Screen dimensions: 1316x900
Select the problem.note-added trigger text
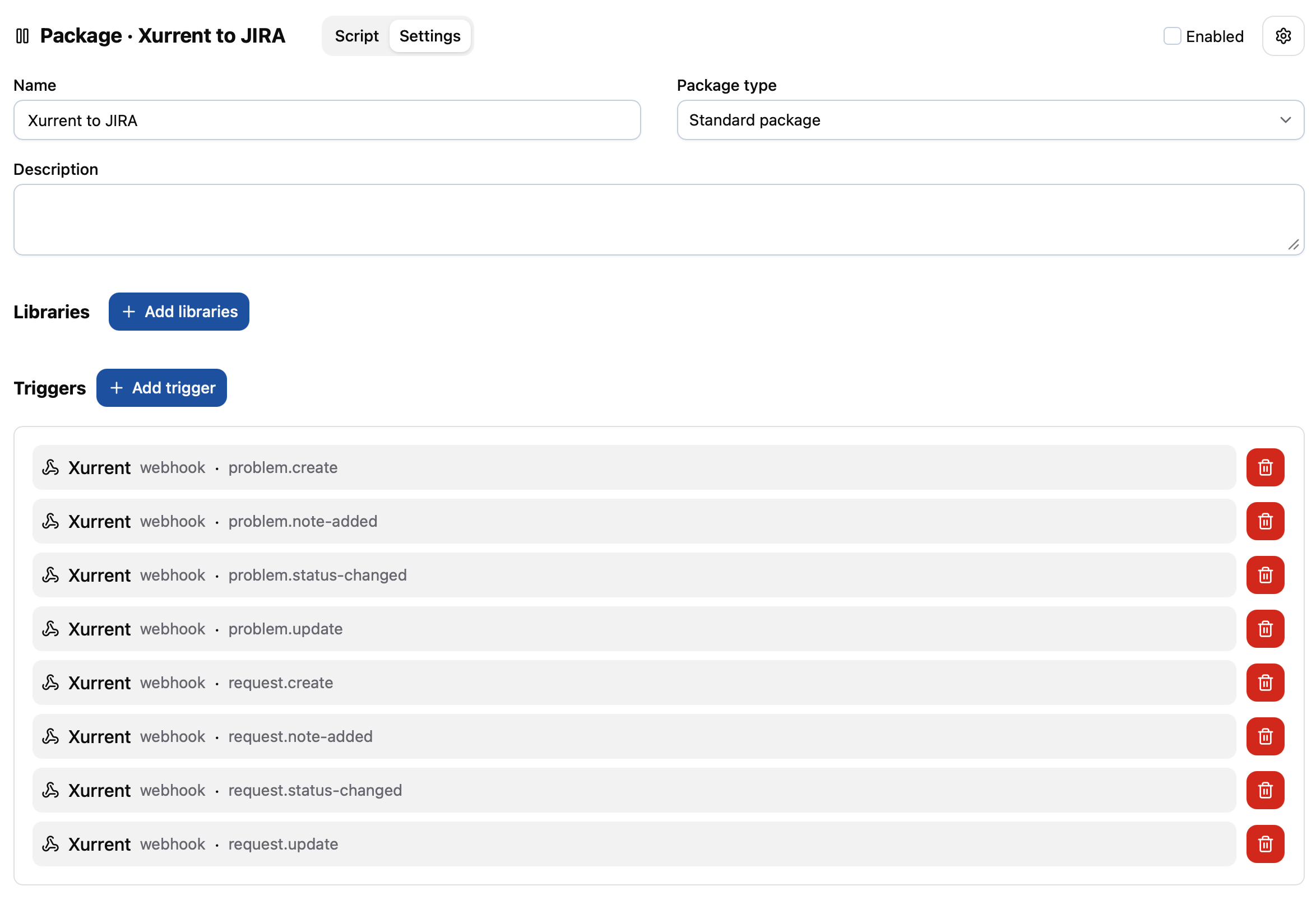[x=303, y=521]
